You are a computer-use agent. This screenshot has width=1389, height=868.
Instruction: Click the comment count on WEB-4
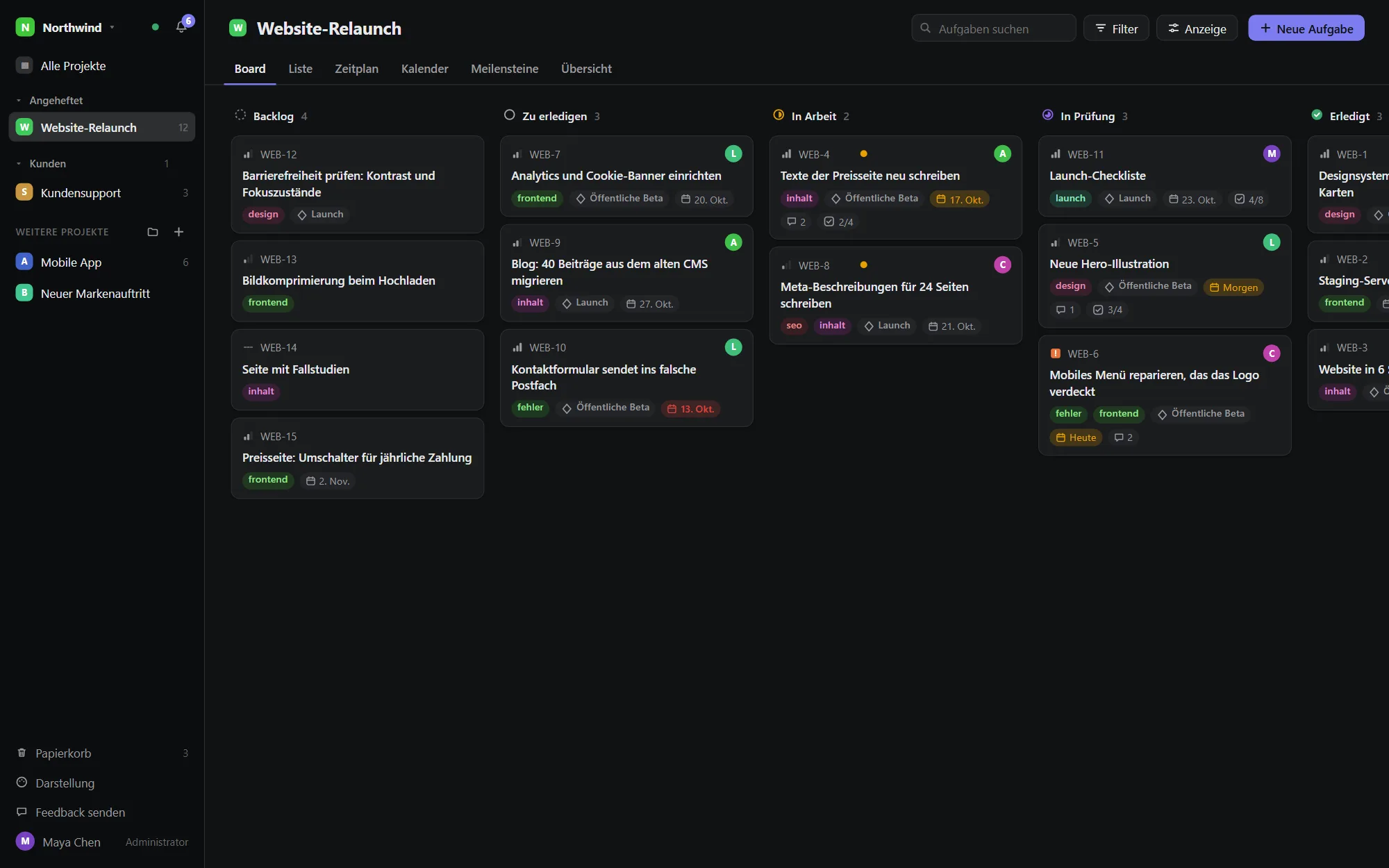tap(796, 222)
